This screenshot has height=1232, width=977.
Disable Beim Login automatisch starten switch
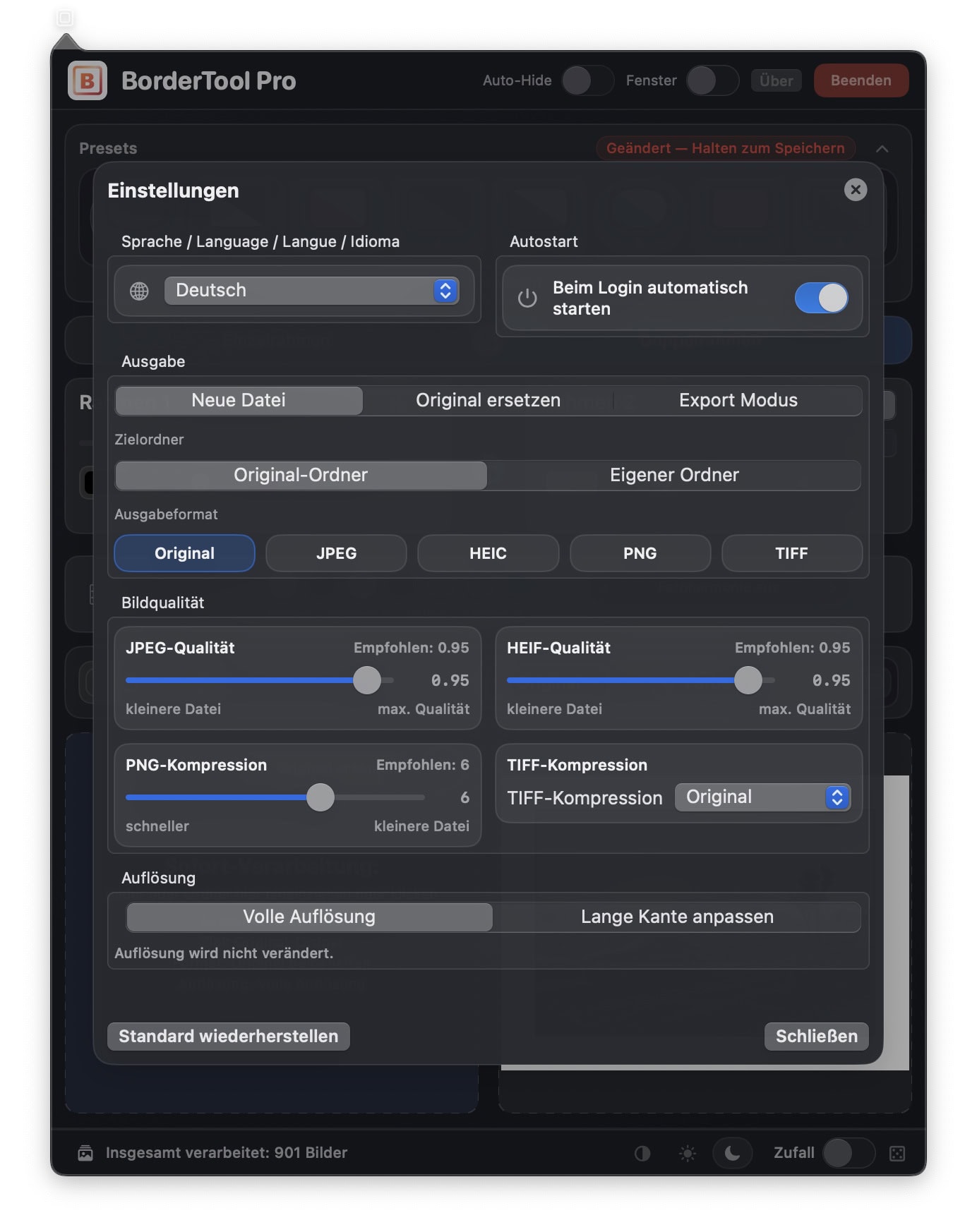coord(822,298)
